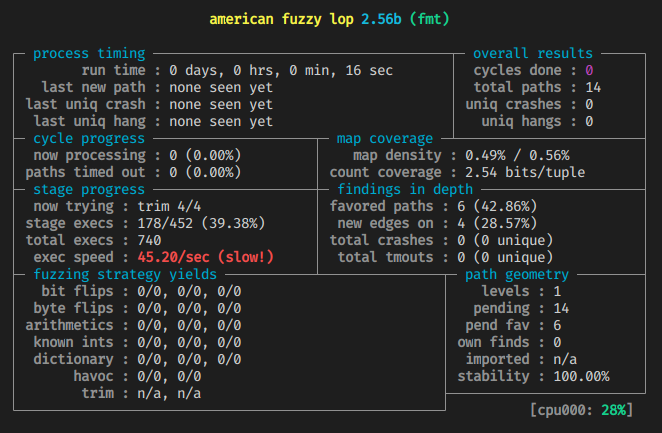Click the run time value '0 days, 0 hrs, 0 min, 16 sec'
The width and height of the screenshot is (662, 433).
281,70
